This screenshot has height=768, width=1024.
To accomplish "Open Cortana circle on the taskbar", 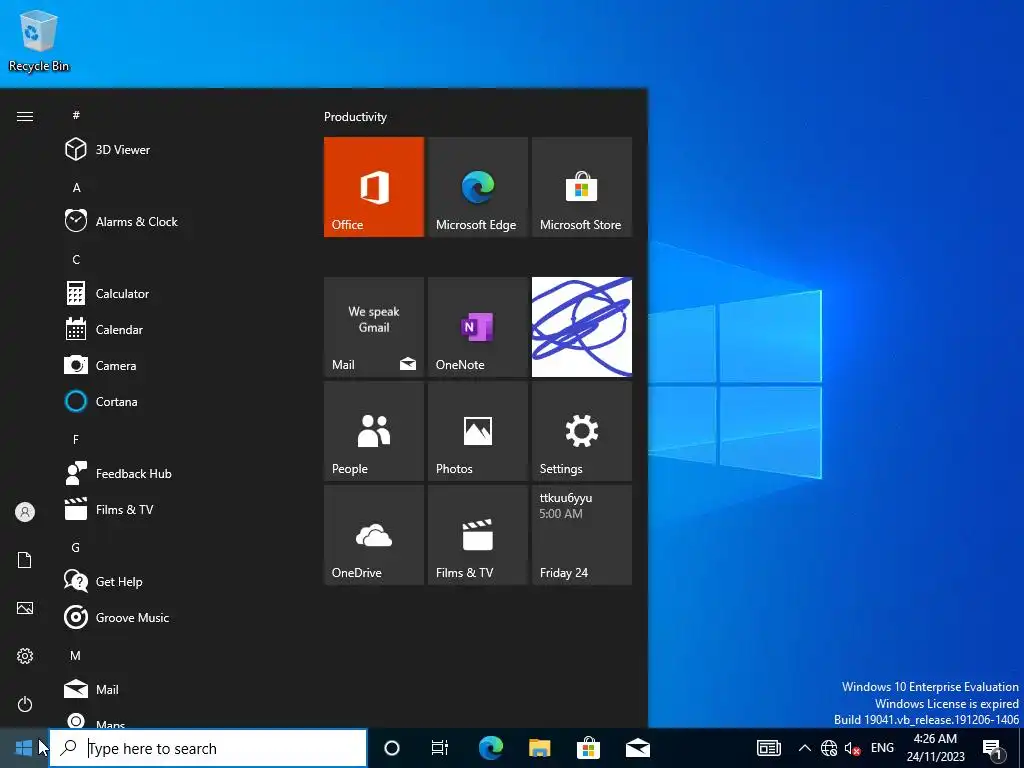I will (x=392, y=748).
